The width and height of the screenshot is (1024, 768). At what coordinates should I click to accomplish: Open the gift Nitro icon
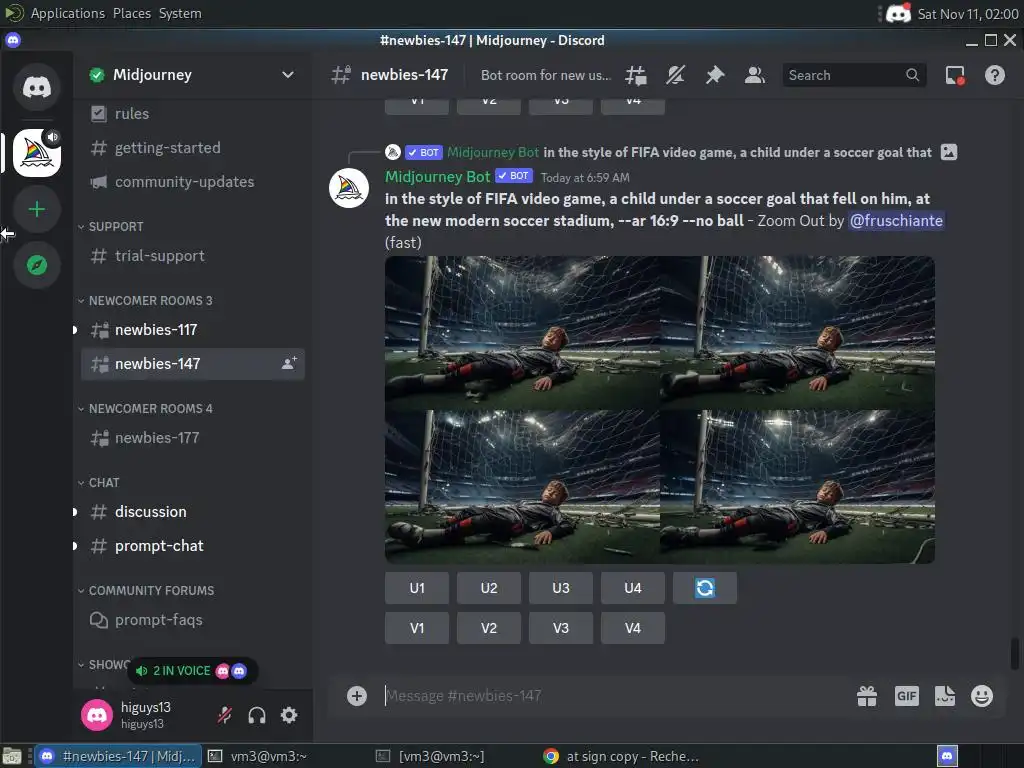point(867,696)
